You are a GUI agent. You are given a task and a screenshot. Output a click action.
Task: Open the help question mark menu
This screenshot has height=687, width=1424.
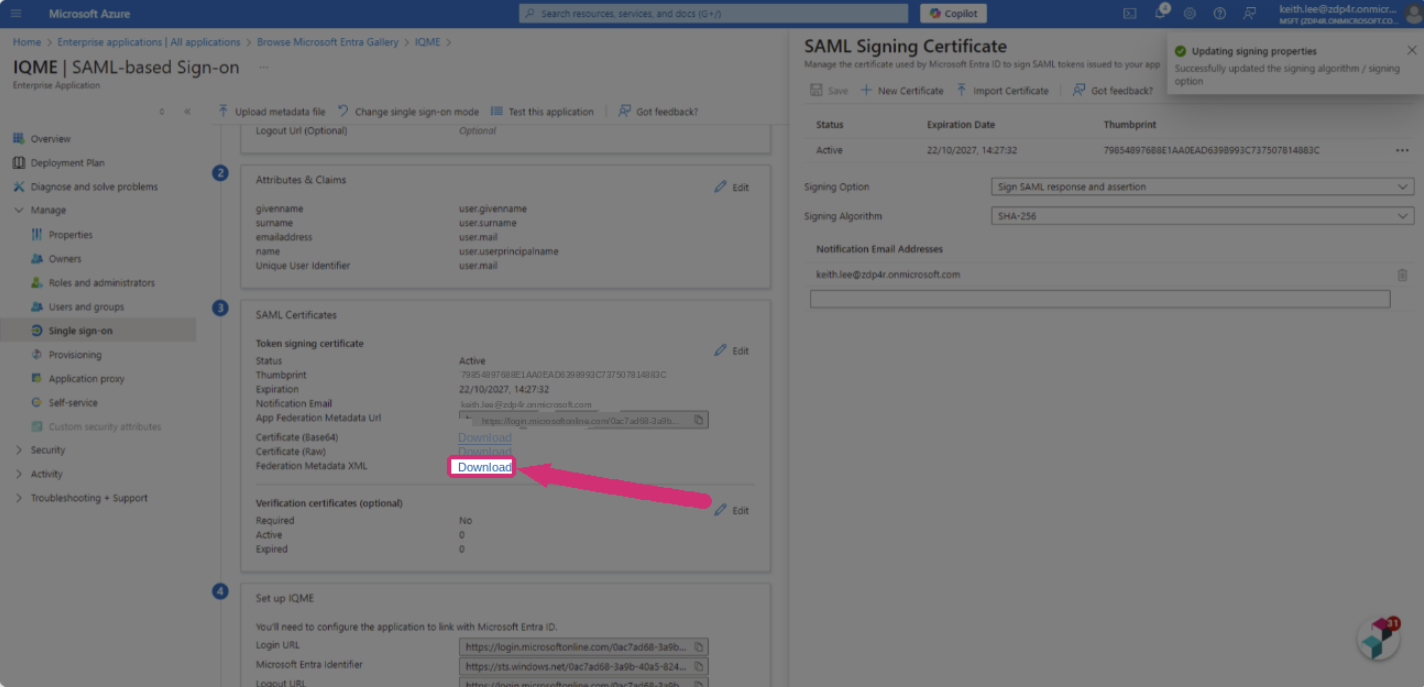point(1219,14)
